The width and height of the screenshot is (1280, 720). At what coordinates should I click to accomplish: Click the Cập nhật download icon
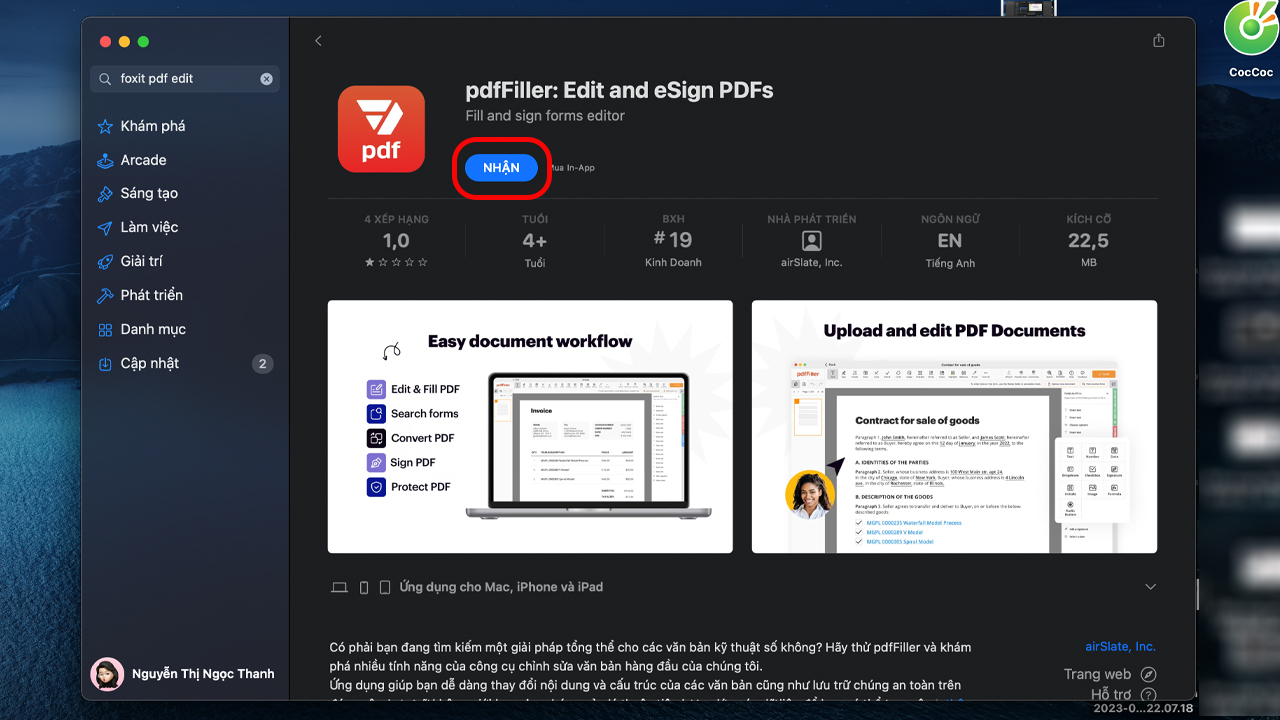(105, 364)
